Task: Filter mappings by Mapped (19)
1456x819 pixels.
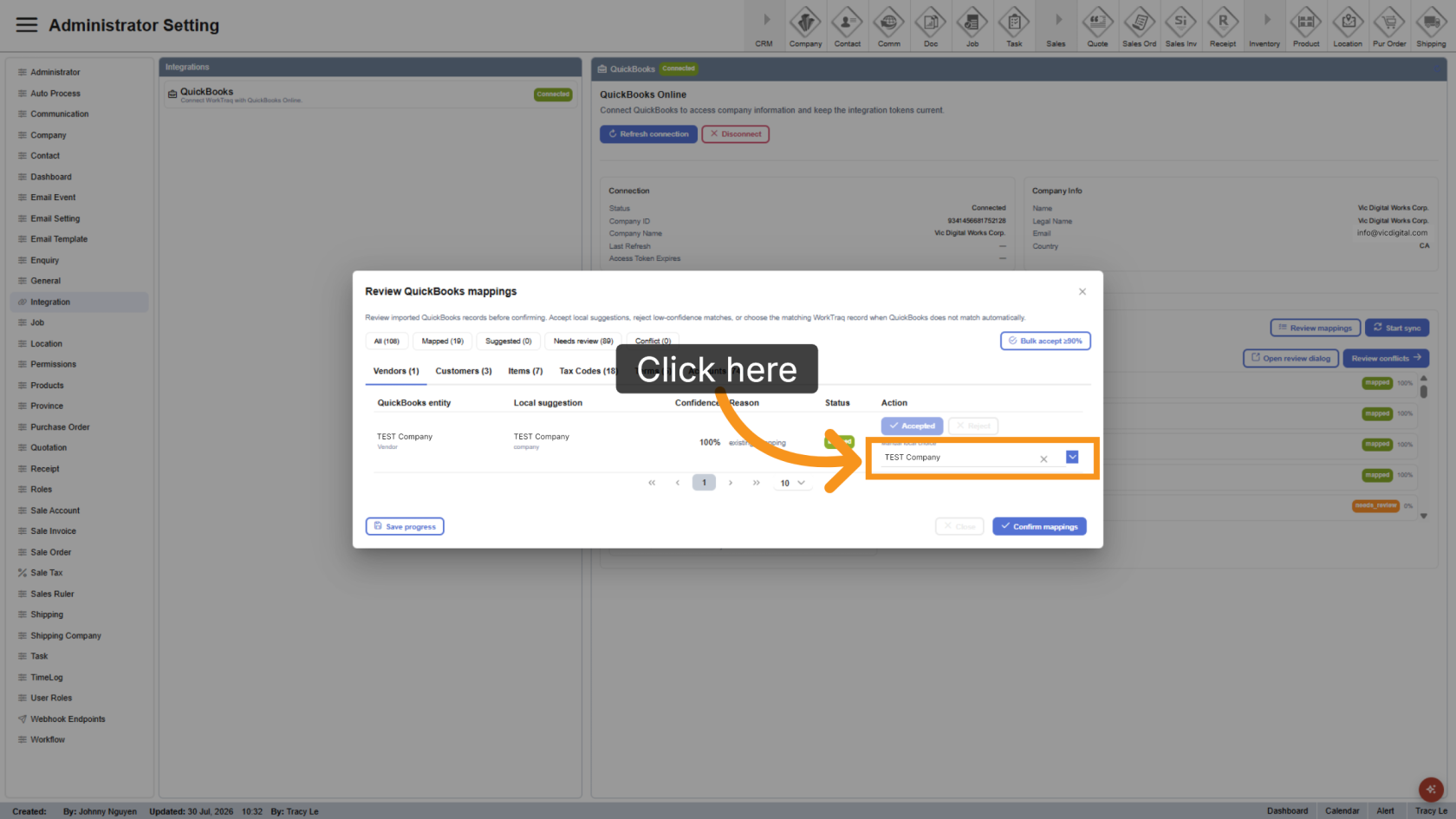Action: [x=443, y=341]
